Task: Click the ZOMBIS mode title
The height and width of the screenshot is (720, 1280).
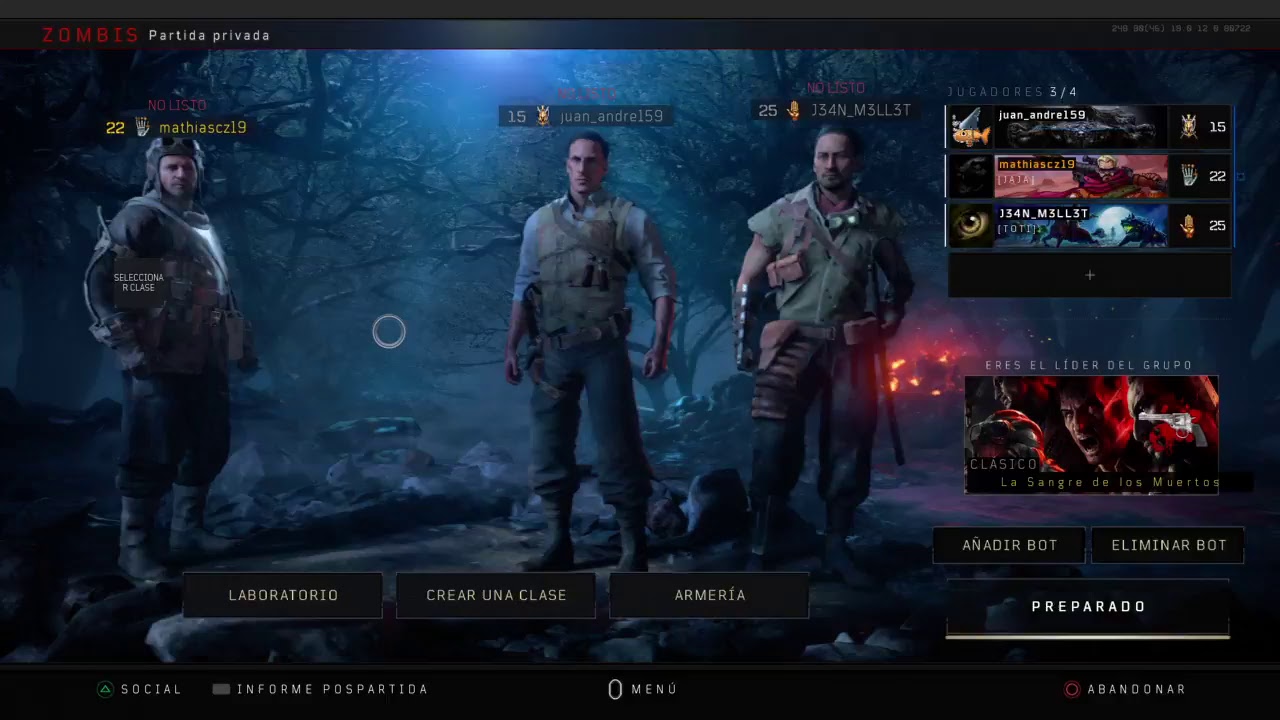Action: 90,35
